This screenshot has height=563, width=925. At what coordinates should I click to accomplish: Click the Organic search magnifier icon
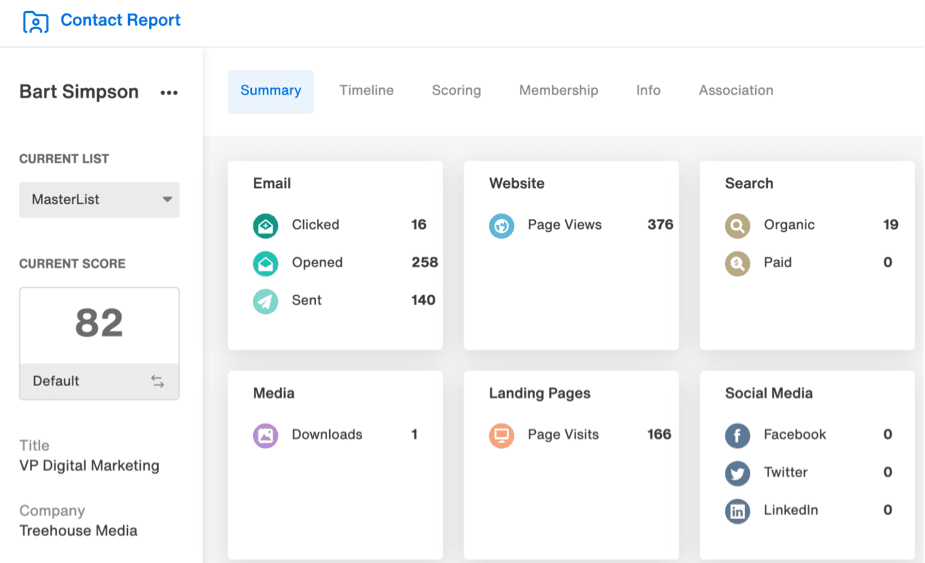pyautogui.click(x=737, y=225)
